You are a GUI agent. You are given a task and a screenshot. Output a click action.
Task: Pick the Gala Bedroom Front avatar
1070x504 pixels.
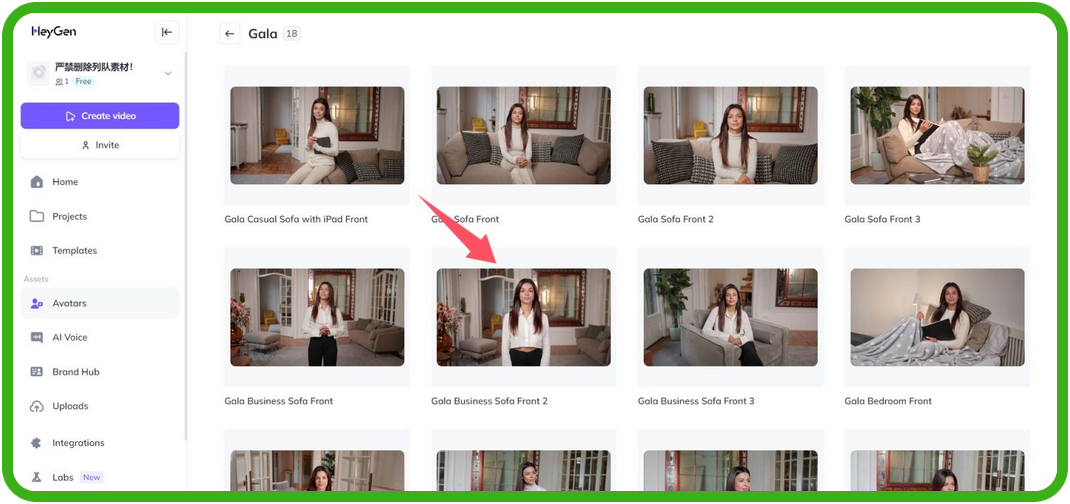pos(937,317)
